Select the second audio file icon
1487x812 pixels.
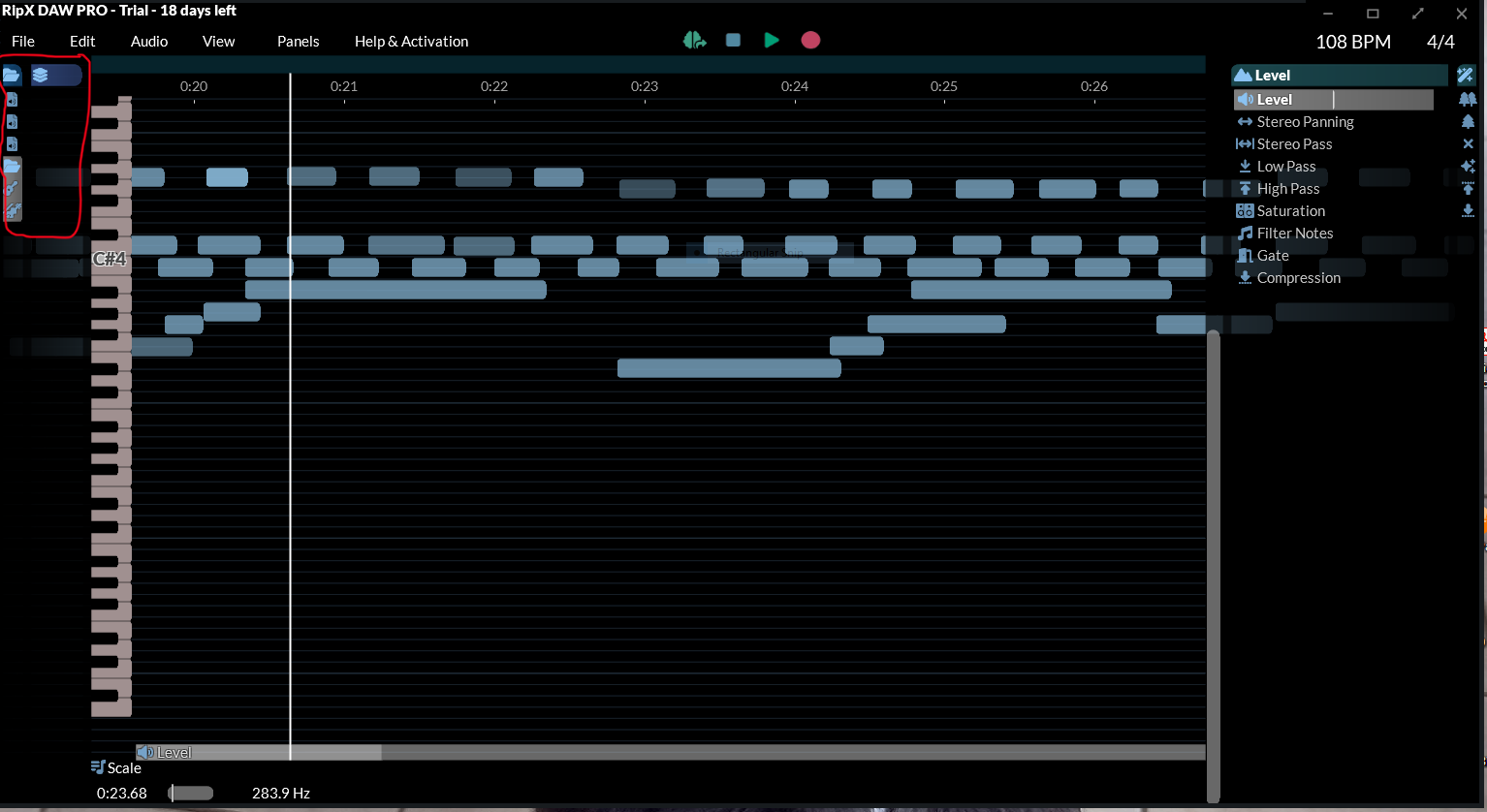tap(13, 122)
